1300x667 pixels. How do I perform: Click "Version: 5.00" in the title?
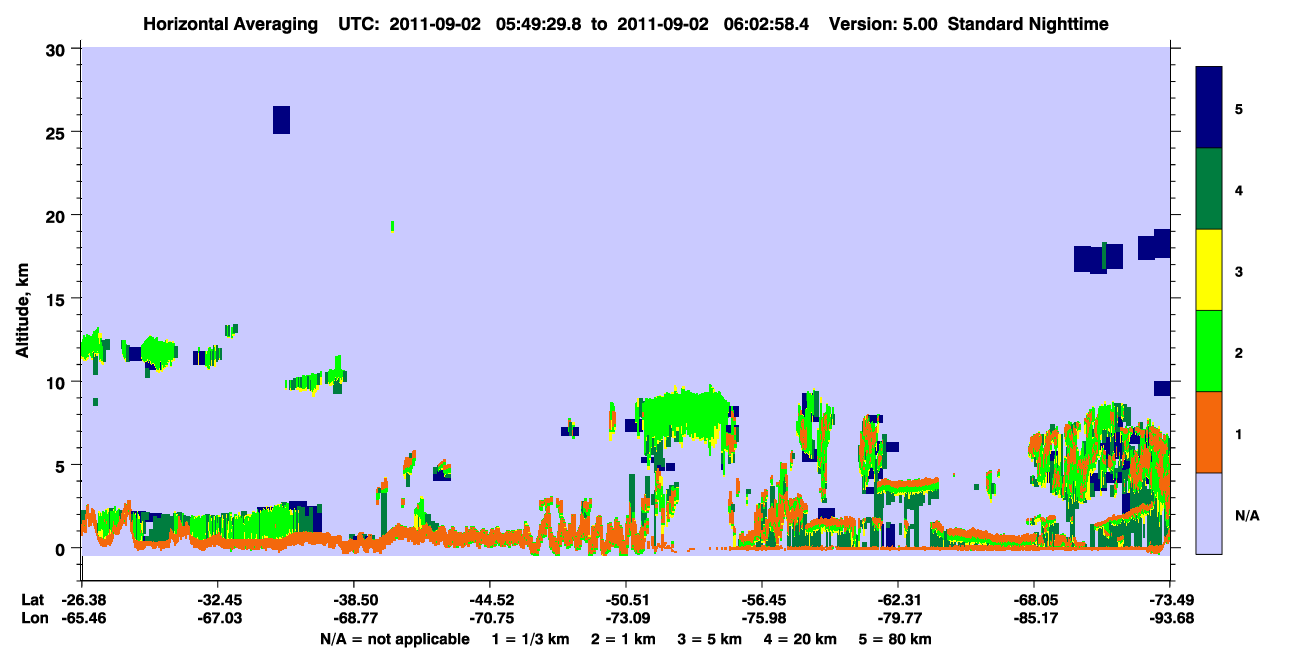(881, 24)
